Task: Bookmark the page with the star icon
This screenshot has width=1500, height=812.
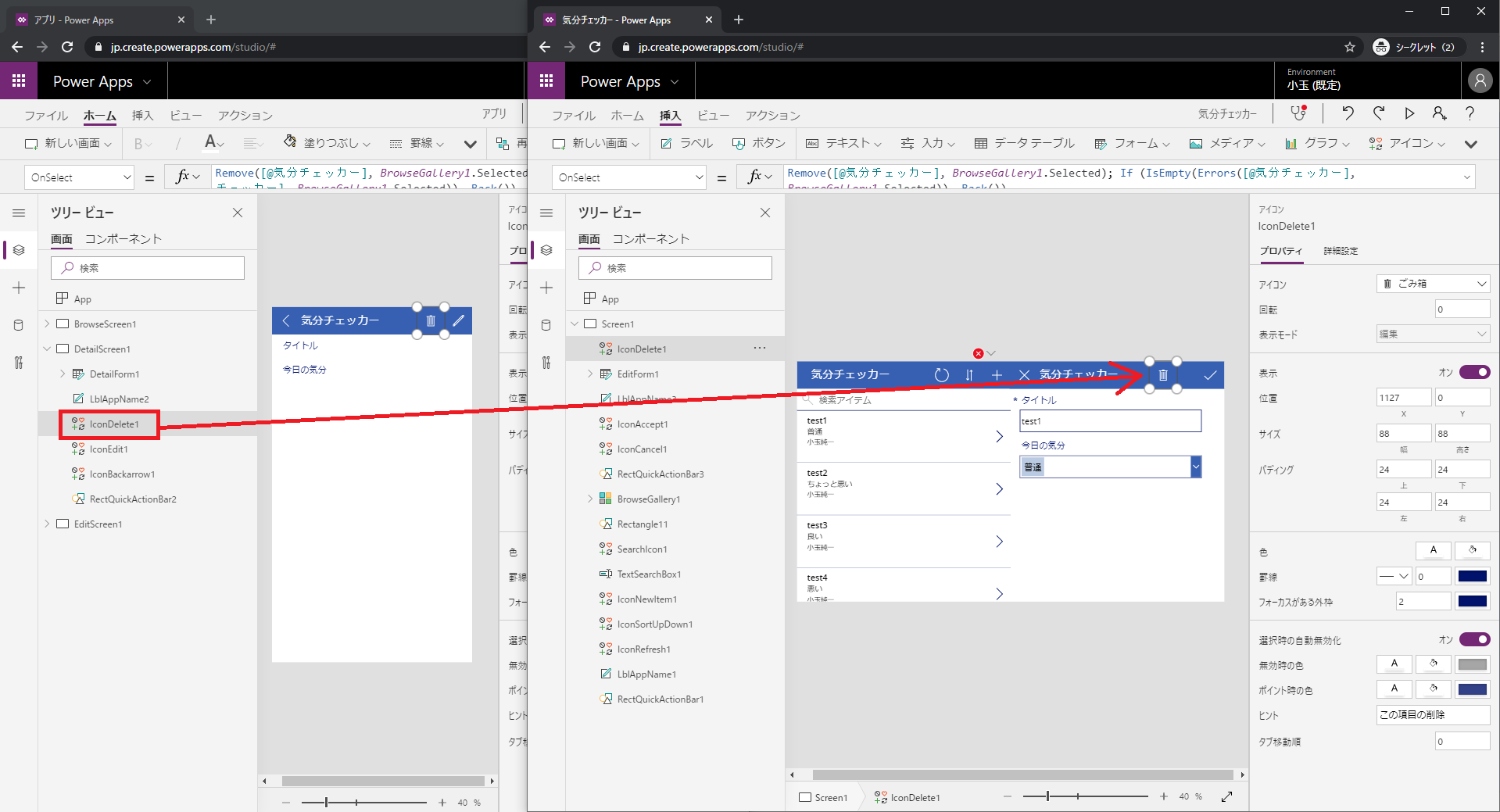Action: point(1350,47)
